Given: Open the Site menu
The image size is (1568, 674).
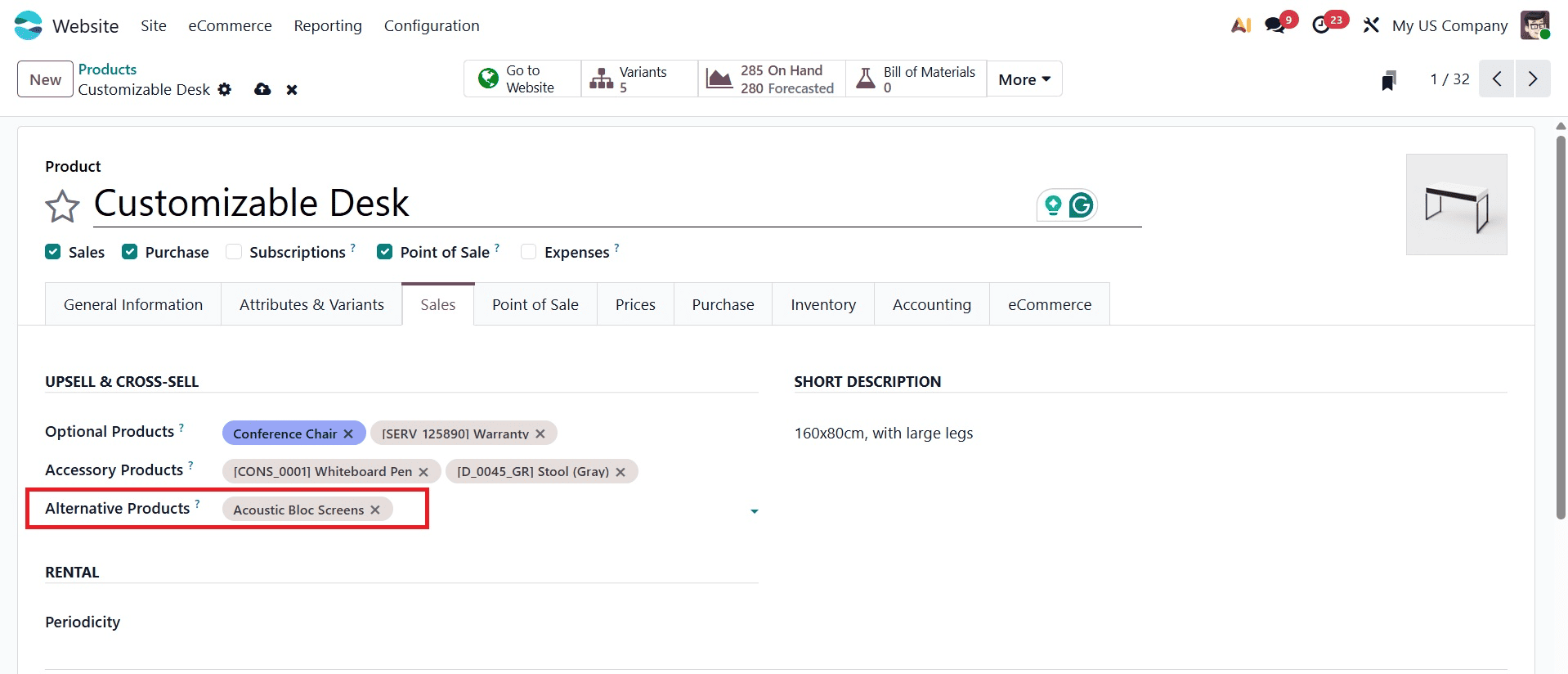Looking at the screenshot, I should [x=154, y=25].
